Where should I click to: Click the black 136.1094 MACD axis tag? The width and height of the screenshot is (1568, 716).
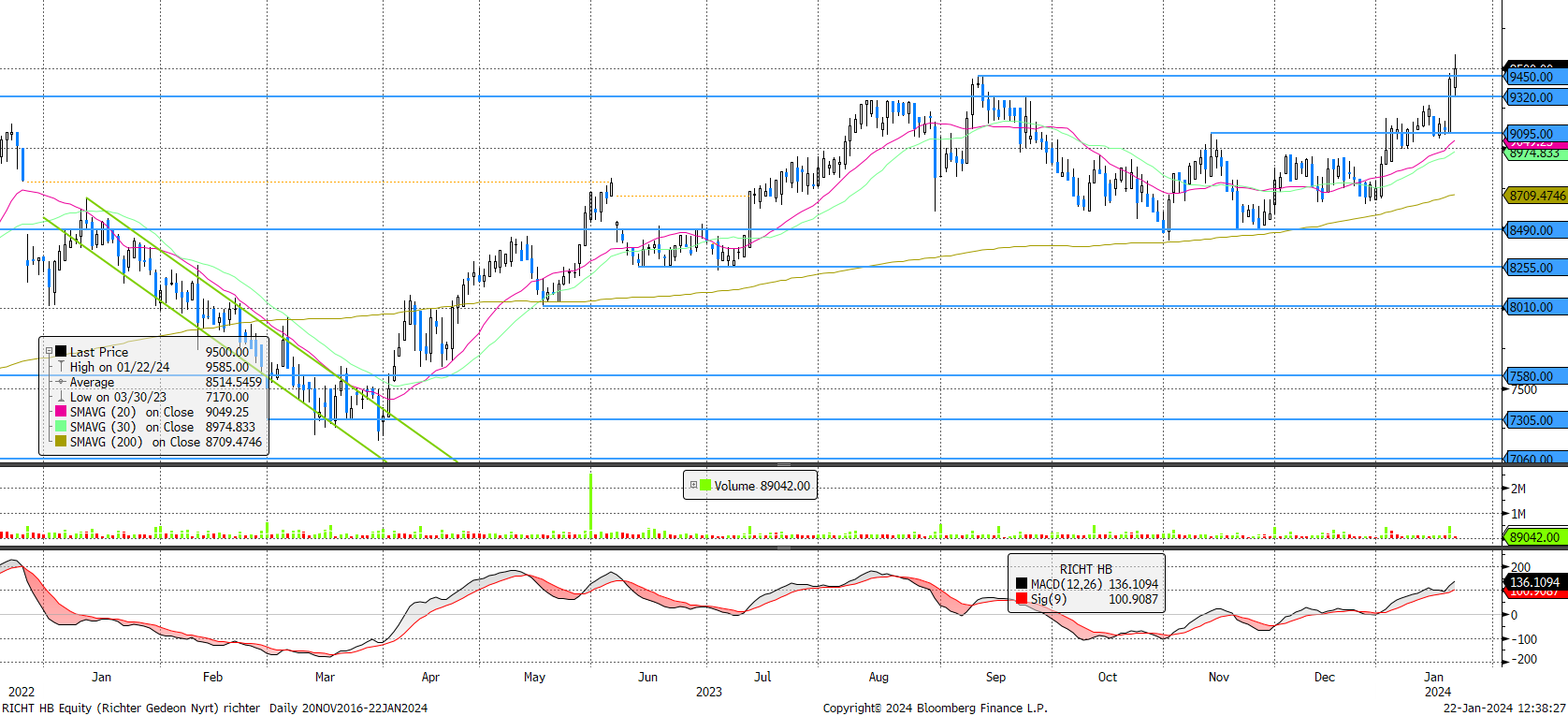click(1535, 582)
